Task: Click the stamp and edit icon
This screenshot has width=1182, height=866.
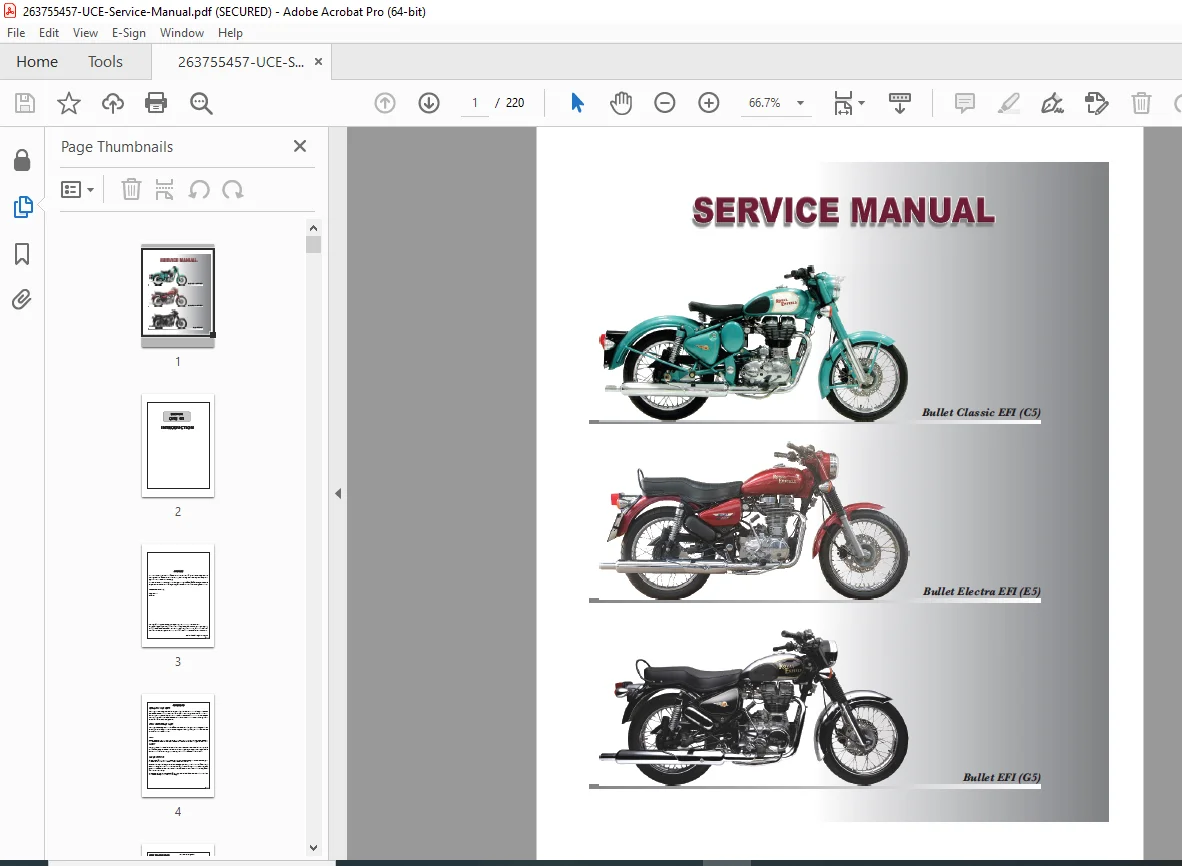Action: pyautogui.click(x=1097, y=103)
